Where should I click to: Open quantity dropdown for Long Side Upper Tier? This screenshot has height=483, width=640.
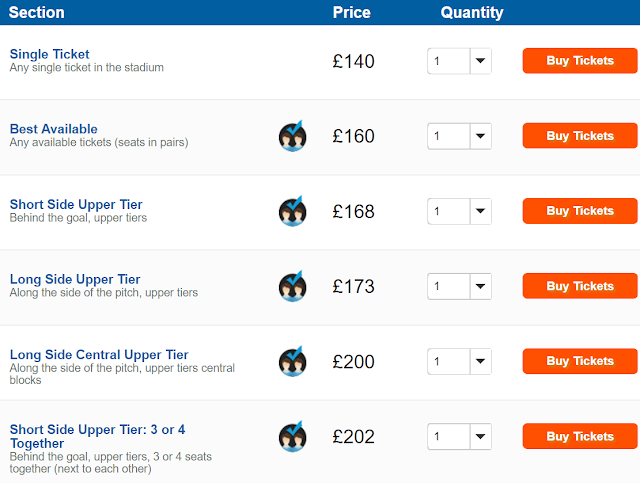pyautogui.click(x=459, y=286)
